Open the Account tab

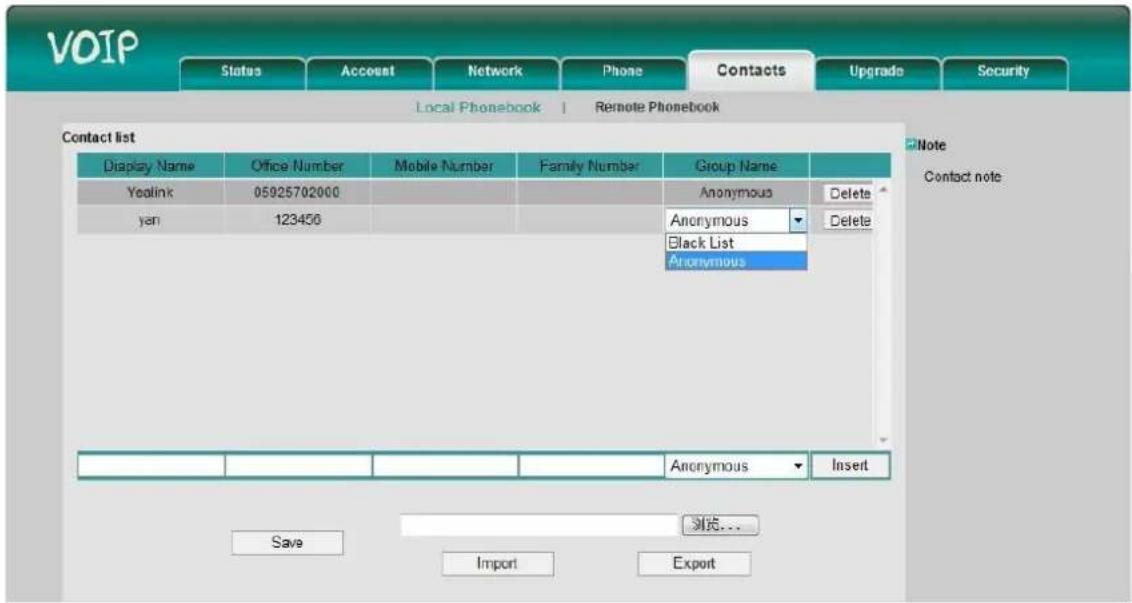tap(368, 71)
